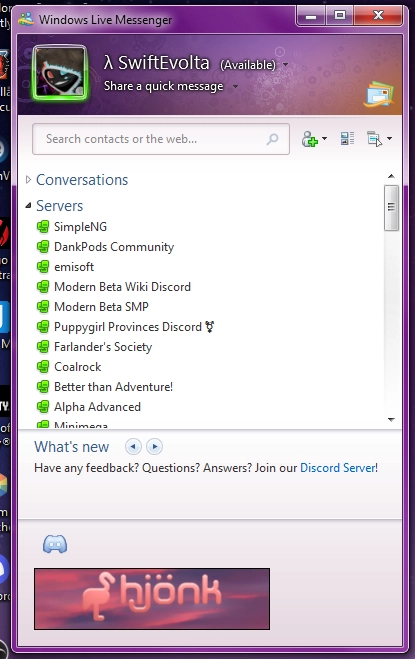Click the search magnifier icon
The image size is (415, 659).
pos(272,139)
